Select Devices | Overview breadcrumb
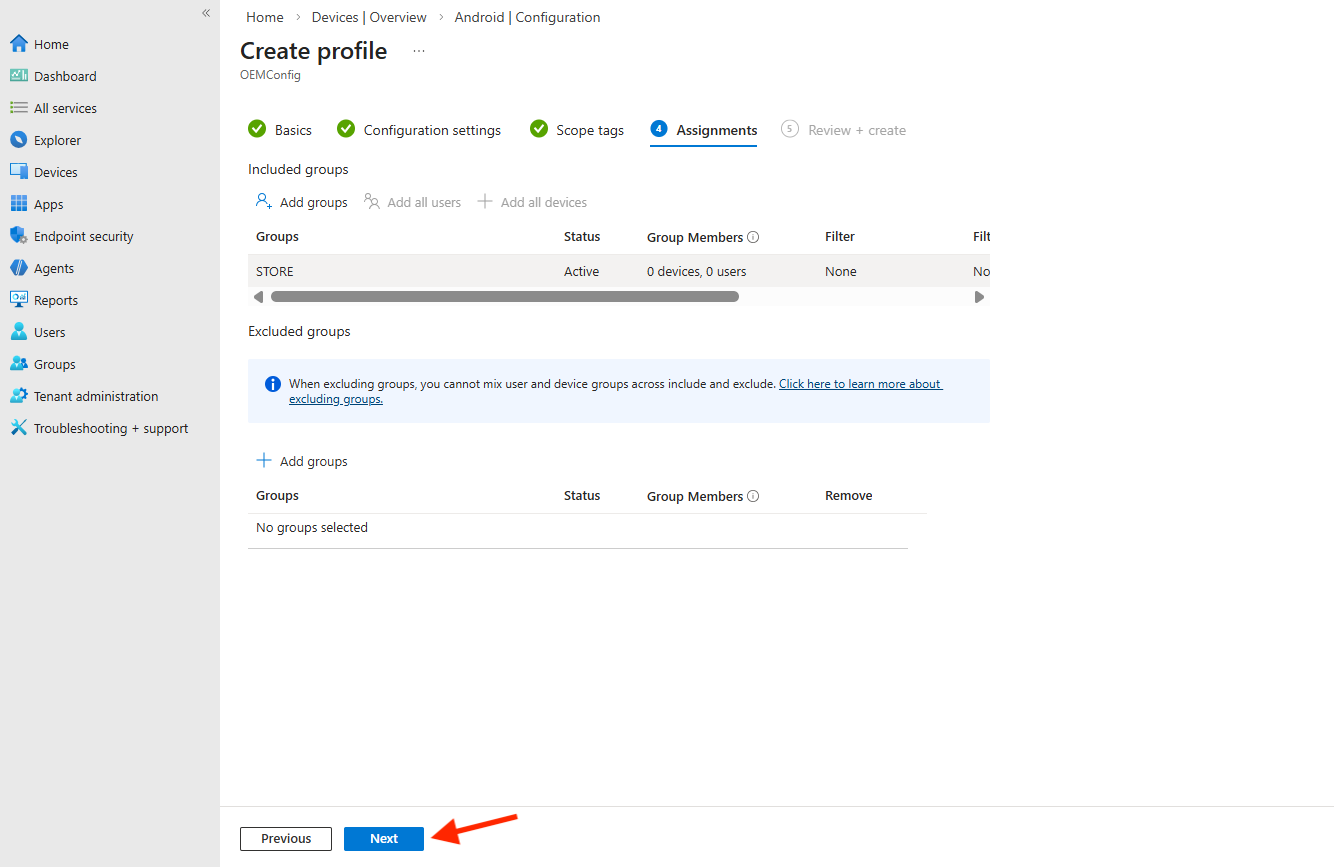 point(369,17)
